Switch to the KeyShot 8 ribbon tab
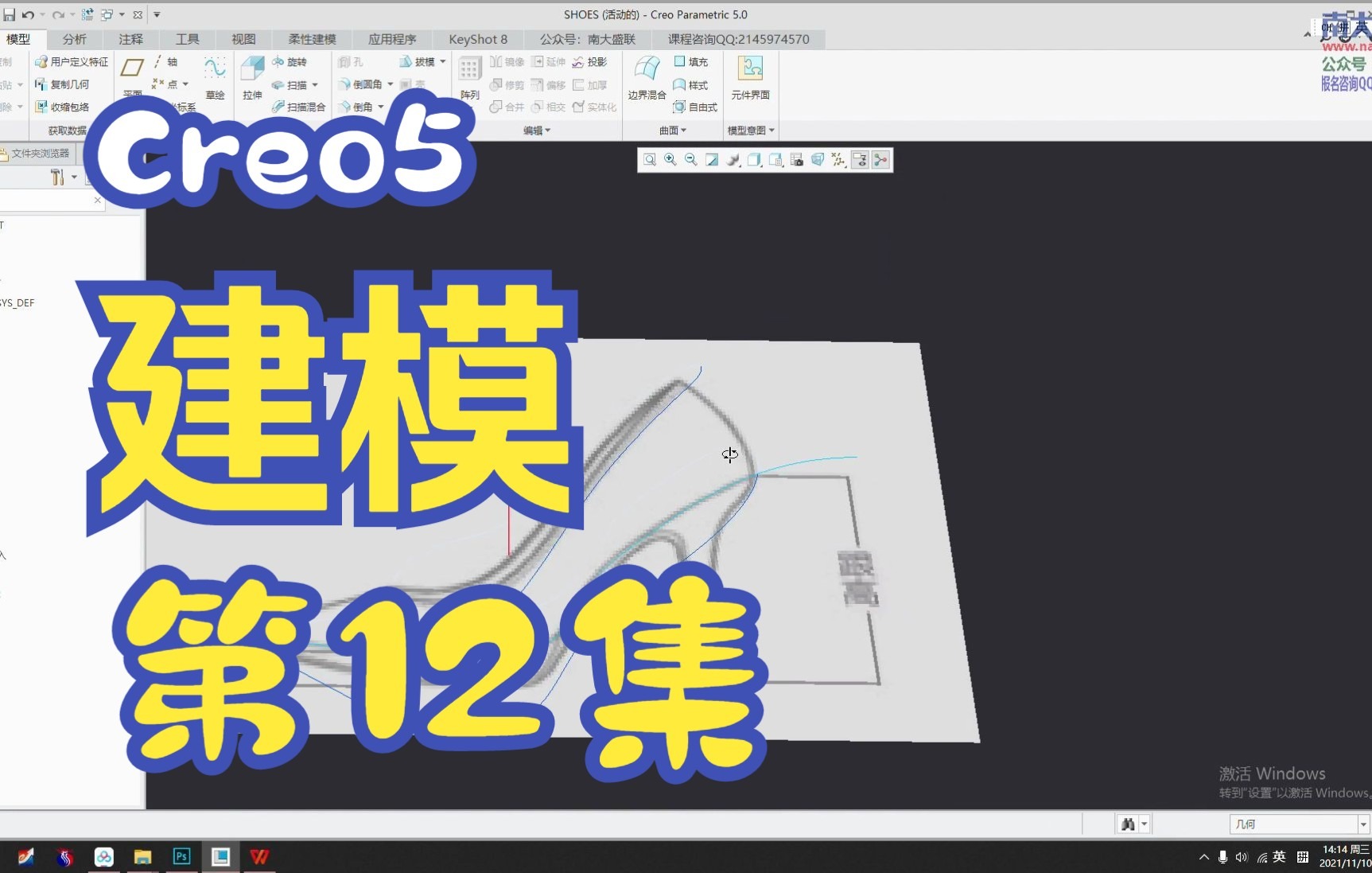1372x873 pixels. [x=477, y=39]
